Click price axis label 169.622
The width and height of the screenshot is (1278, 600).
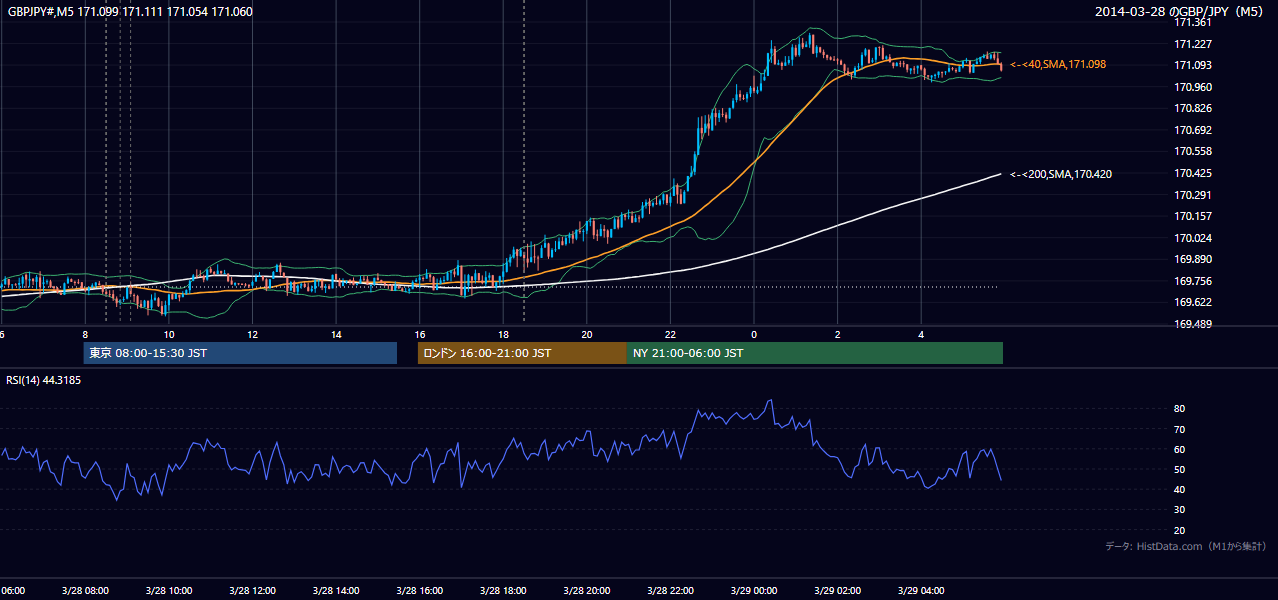[1193, 302]
